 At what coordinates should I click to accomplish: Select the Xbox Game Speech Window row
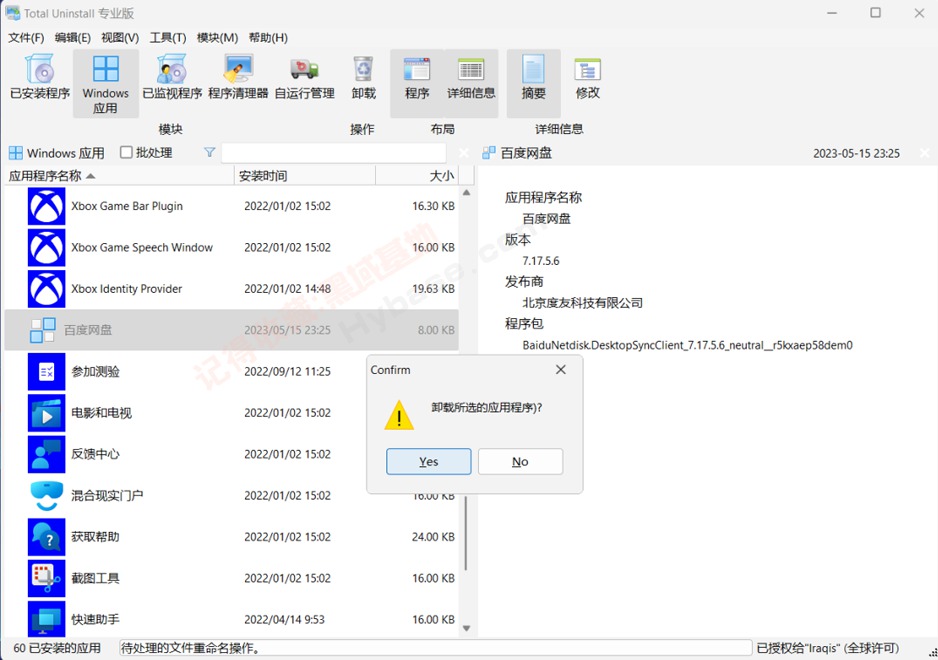tap(232, 247)
